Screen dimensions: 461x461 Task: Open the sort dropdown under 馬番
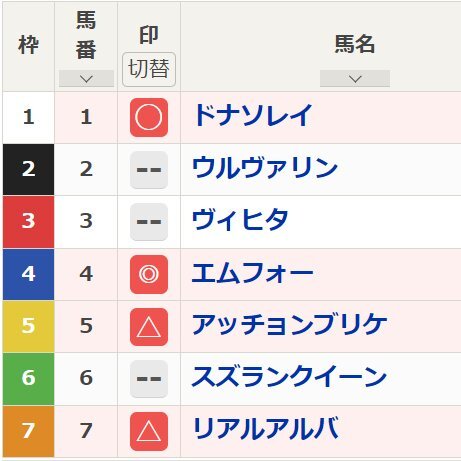pyautogui.click(x=86, y=79)
